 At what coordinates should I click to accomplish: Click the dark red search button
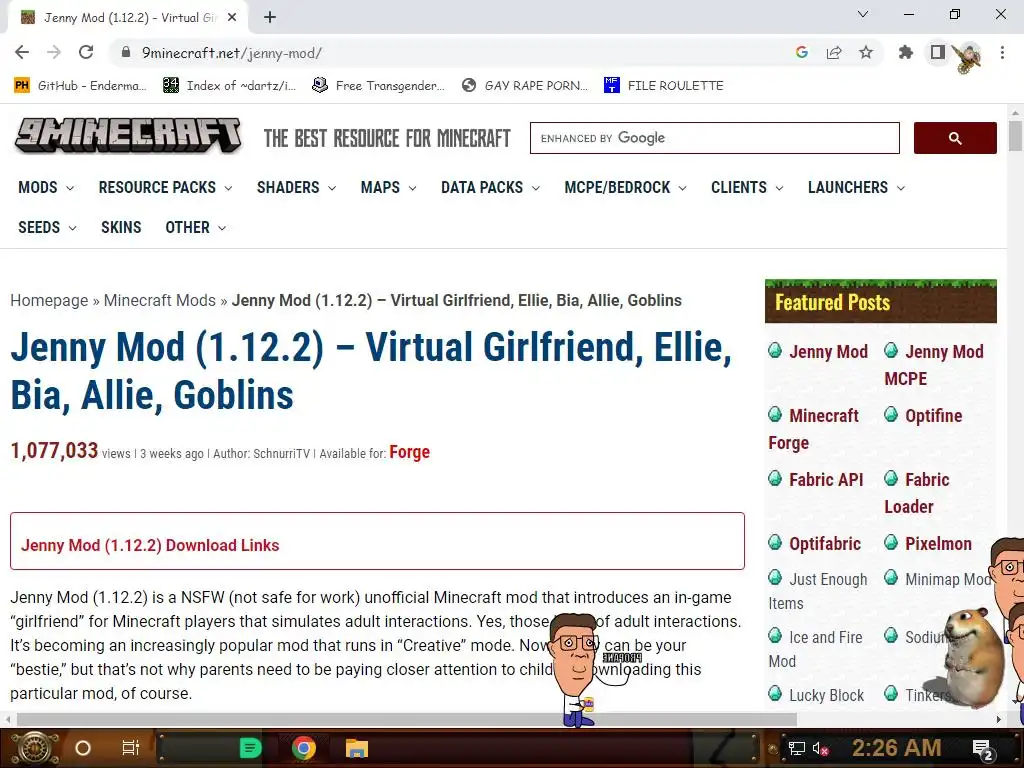pos(955,138)
